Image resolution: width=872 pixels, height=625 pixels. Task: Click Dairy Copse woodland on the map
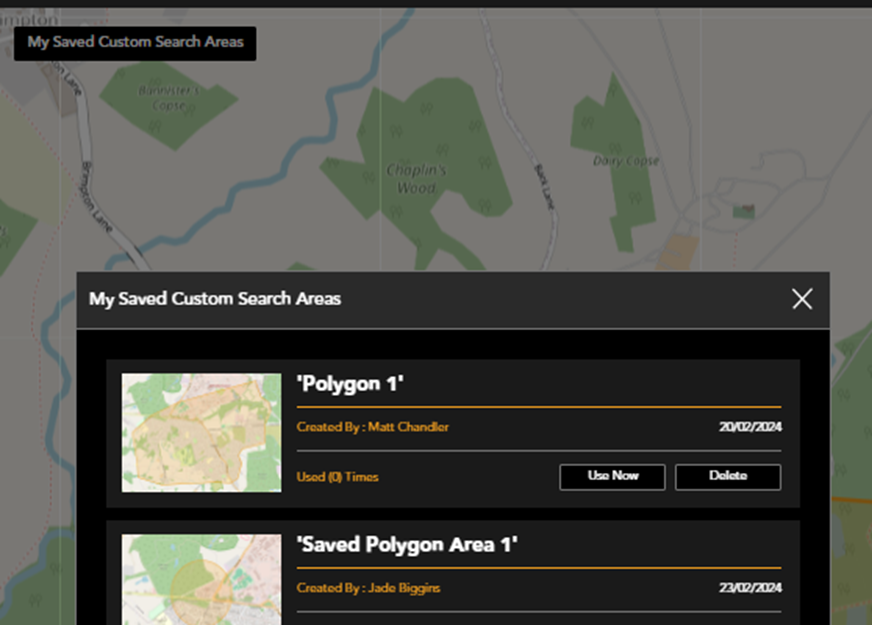tap(626, 160)
